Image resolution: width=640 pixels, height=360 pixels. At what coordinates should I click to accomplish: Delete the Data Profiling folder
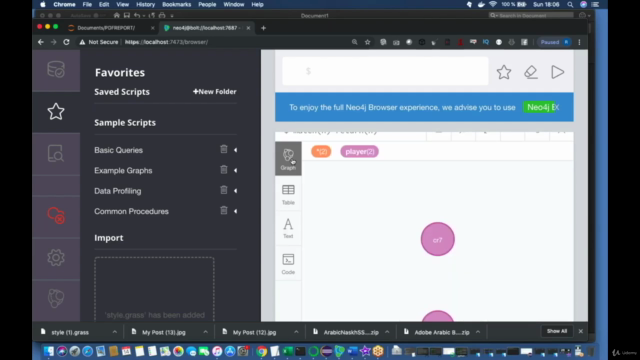[224, 190]
